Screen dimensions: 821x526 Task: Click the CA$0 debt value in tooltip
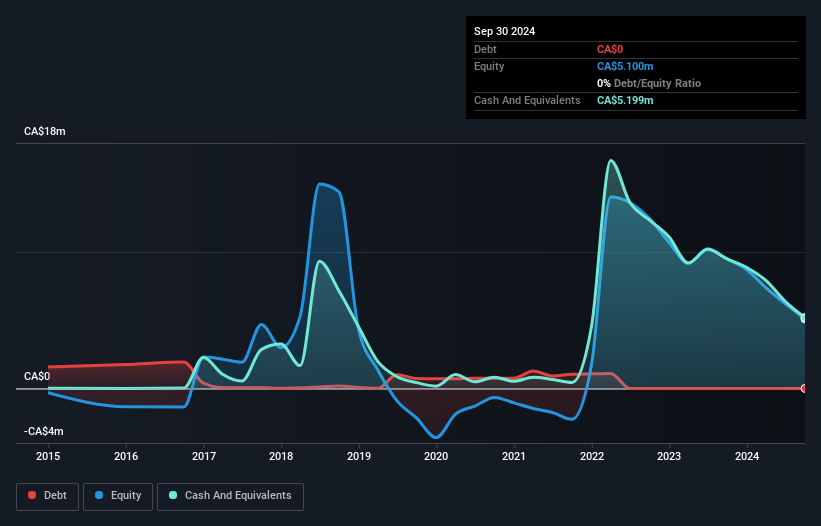(x=610, y=49)
